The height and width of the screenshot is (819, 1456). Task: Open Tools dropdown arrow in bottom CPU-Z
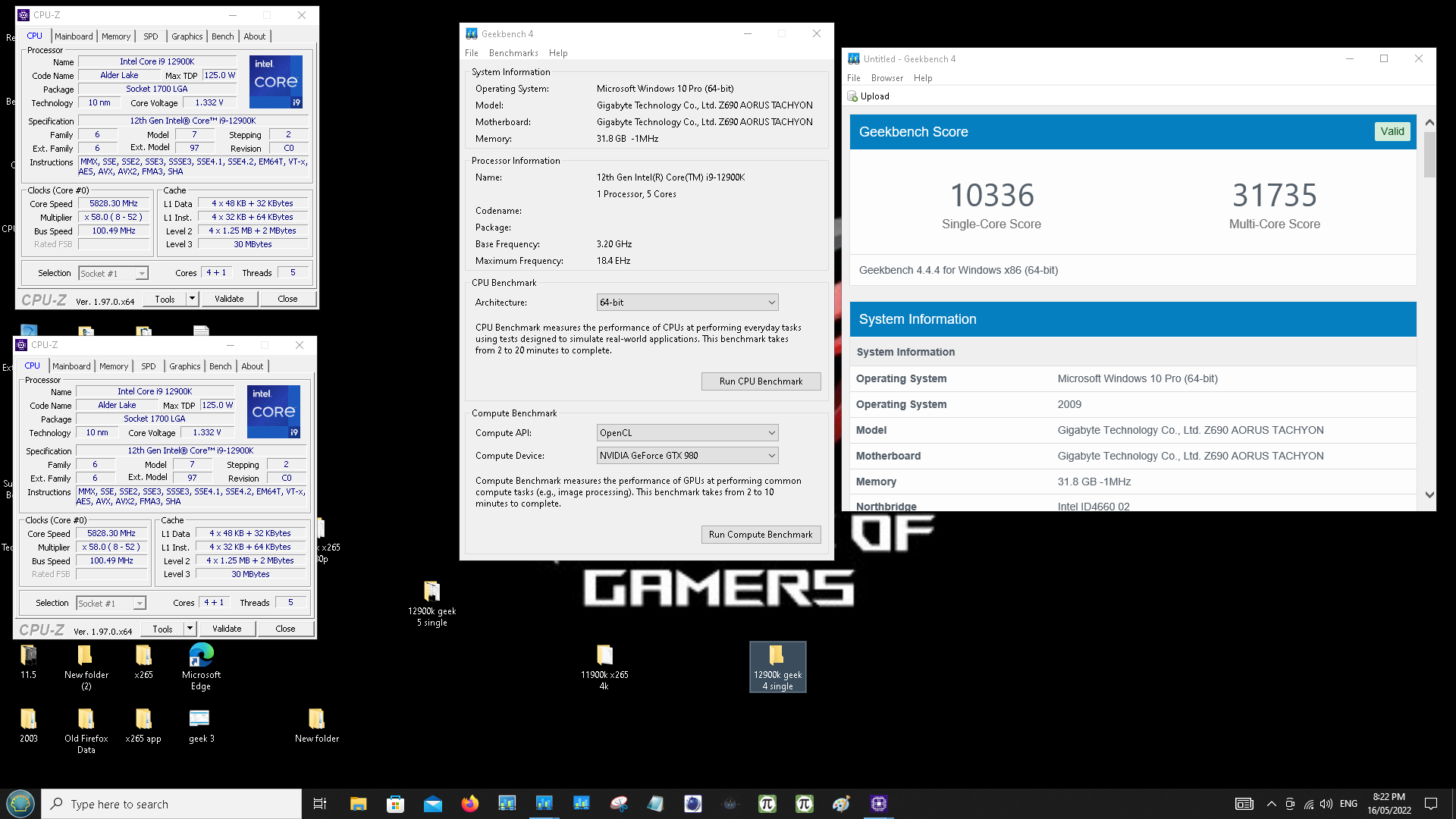190,629
